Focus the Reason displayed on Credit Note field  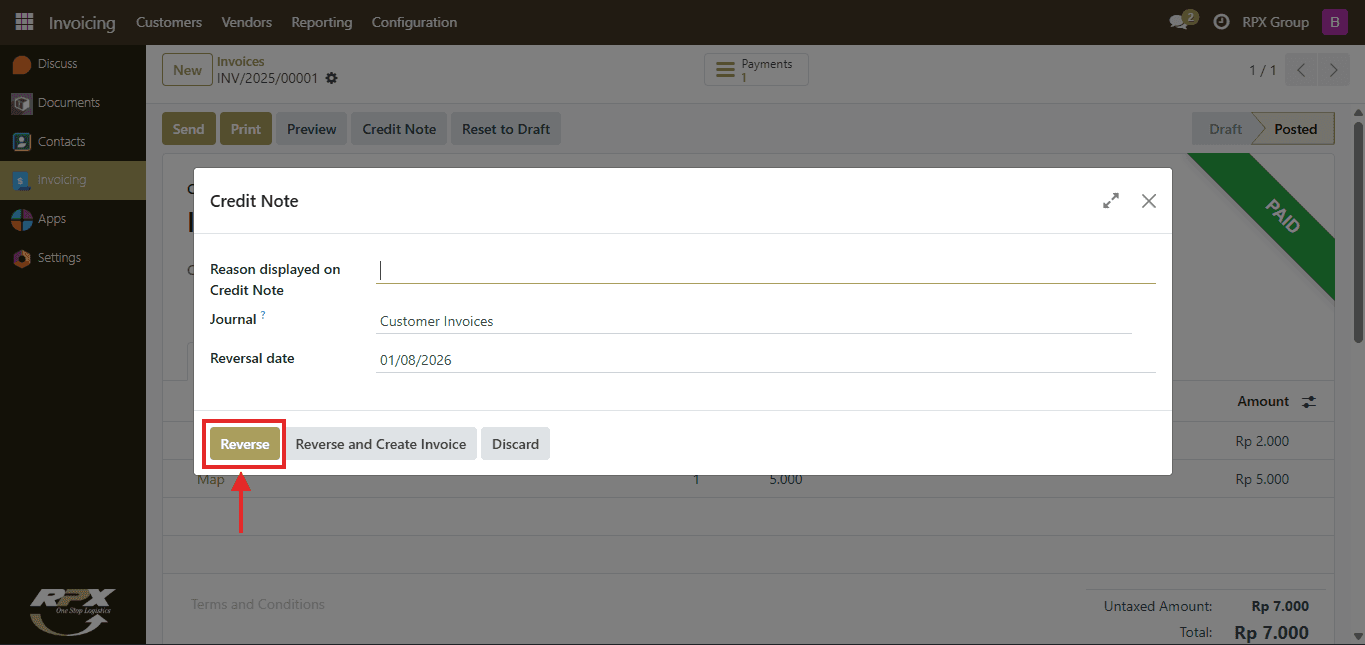766,270
